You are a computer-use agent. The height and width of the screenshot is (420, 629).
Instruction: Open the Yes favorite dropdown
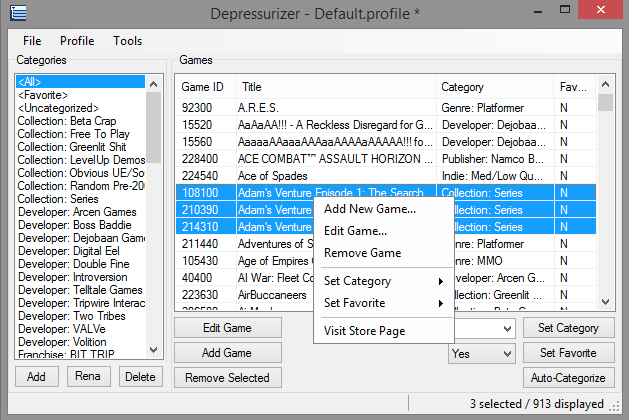[x=482, y=353]
